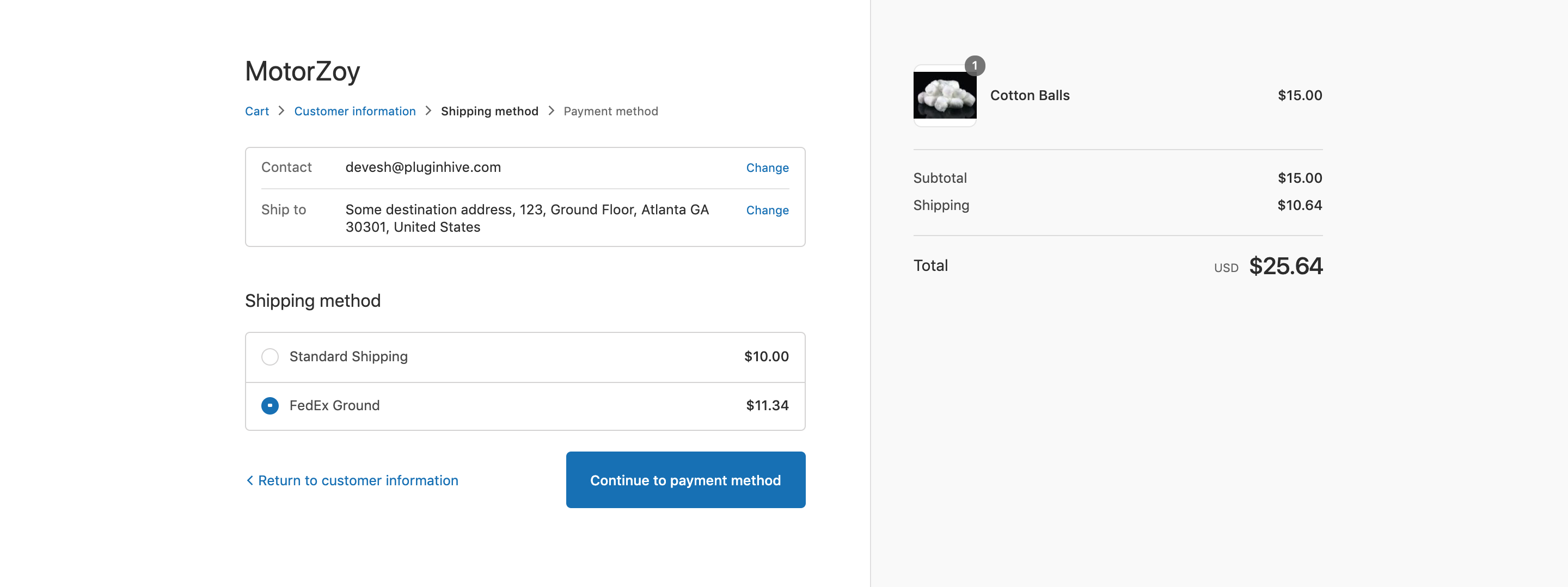Click chevron before Payment method breadcrumb
Image resolution: width=1568 pixels, height=587 pixels.
tap(552, 111)
